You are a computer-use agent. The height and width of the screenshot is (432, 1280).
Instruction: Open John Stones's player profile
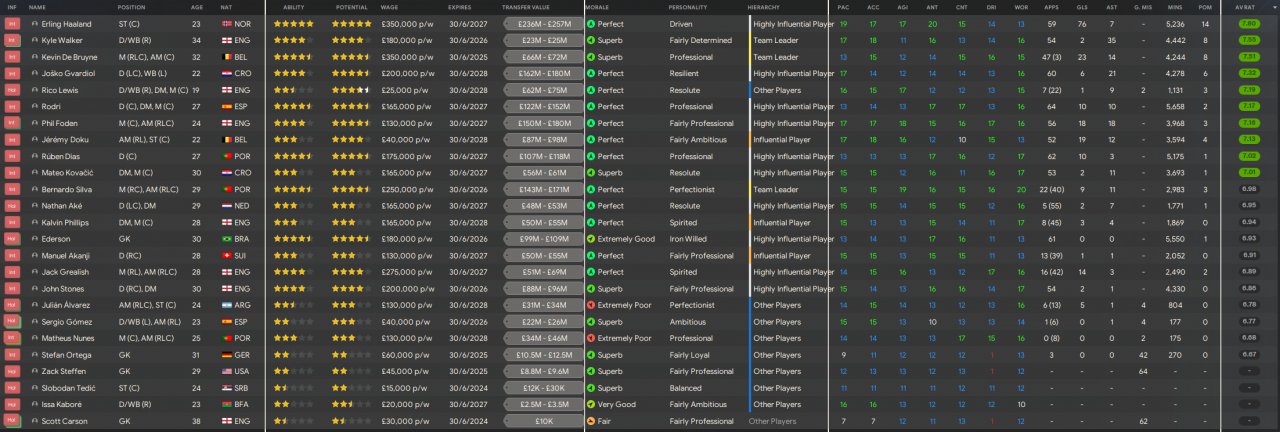(x=65, y=288)
